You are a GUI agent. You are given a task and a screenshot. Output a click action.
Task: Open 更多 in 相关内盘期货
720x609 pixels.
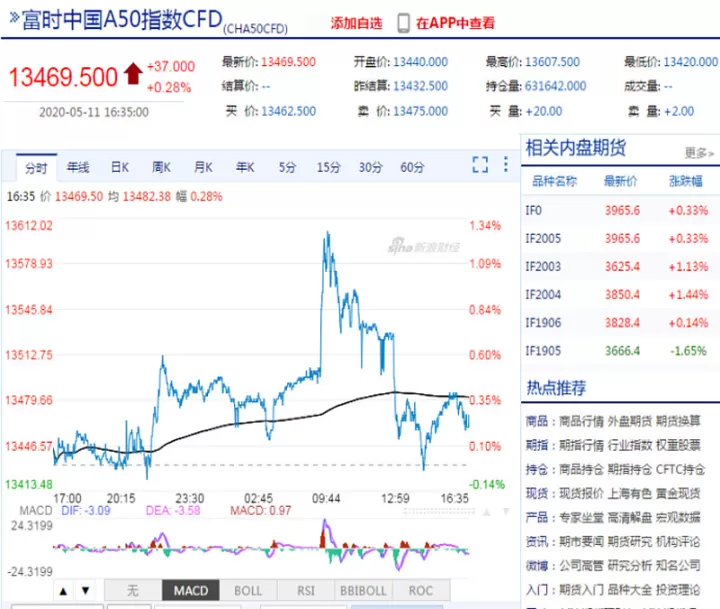[699, 152]
